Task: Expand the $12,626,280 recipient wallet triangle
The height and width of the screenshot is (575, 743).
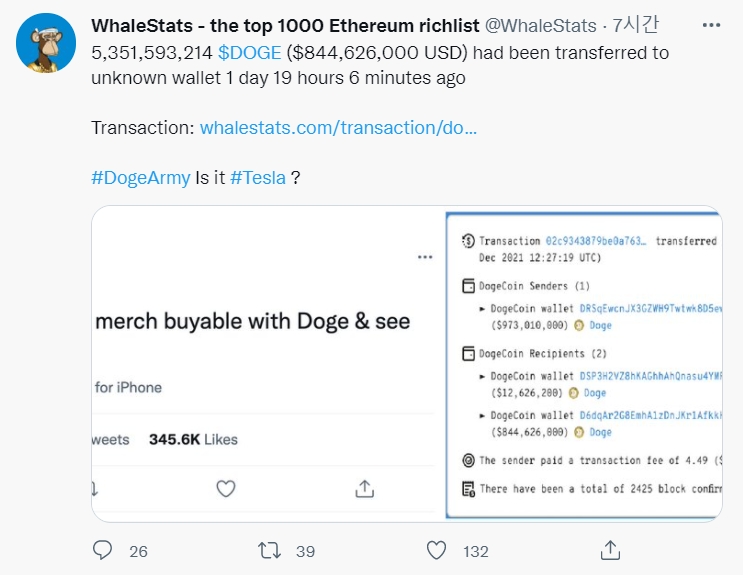Action: [482, 376]
